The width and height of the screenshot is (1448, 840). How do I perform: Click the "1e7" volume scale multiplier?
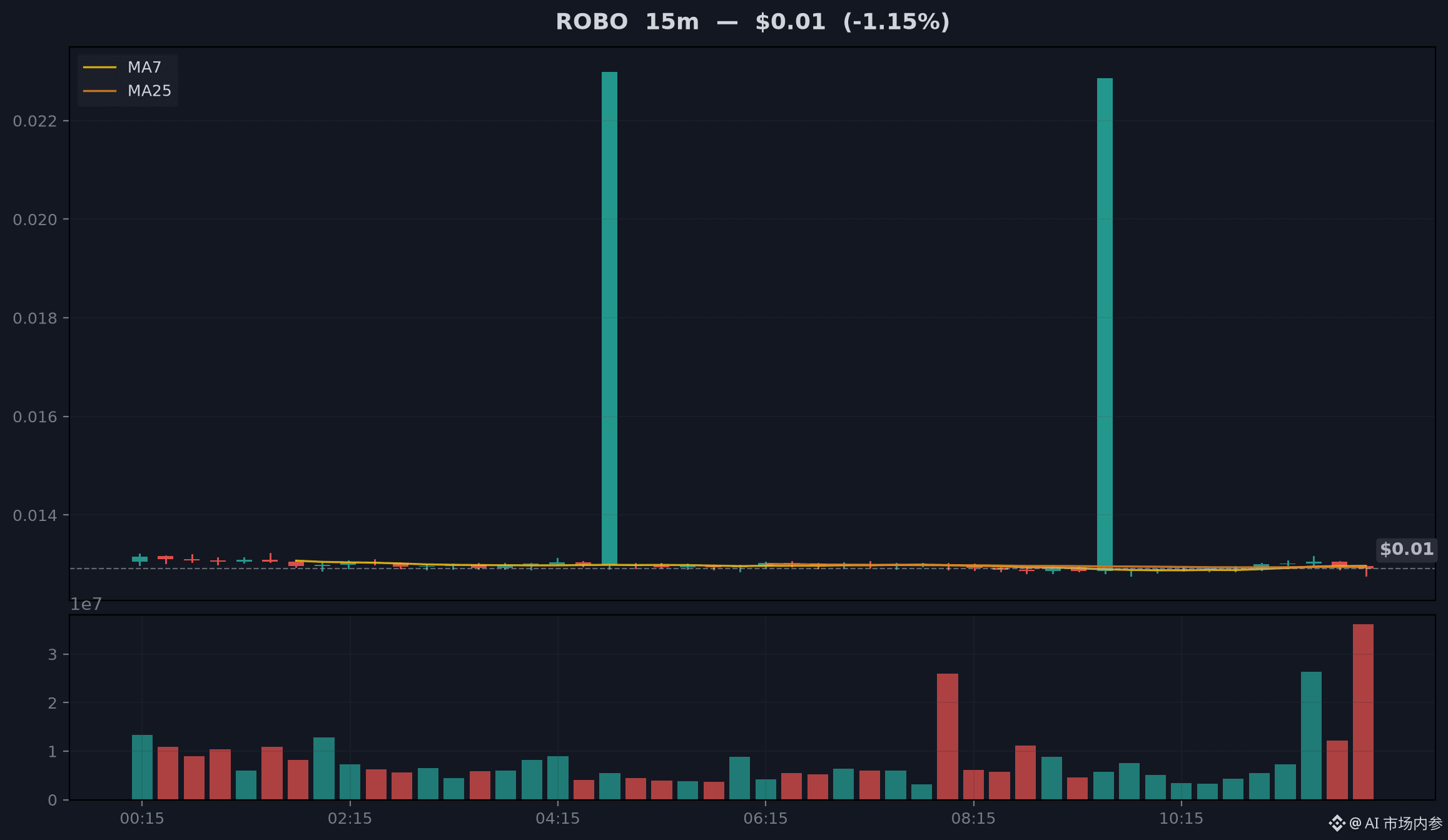tap(86, 604)
